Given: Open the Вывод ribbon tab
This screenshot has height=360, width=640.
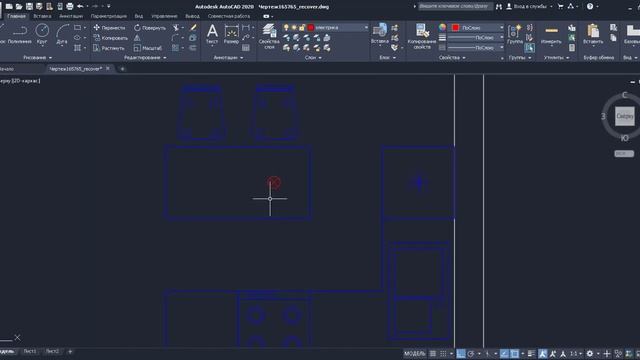Looking at the screenshot, I should tap(192, 16).
